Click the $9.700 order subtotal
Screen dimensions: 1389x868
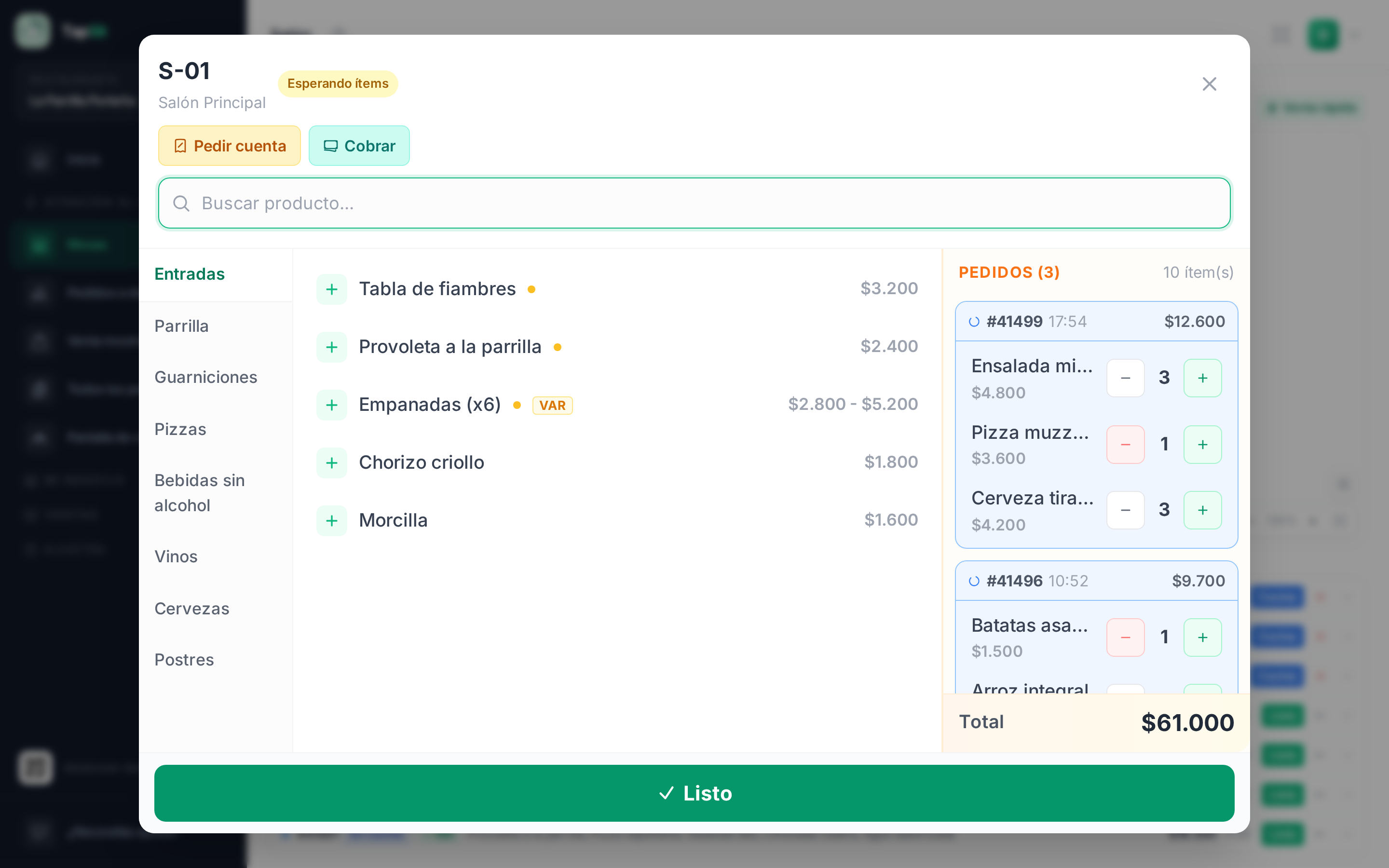click(1198, 581)
